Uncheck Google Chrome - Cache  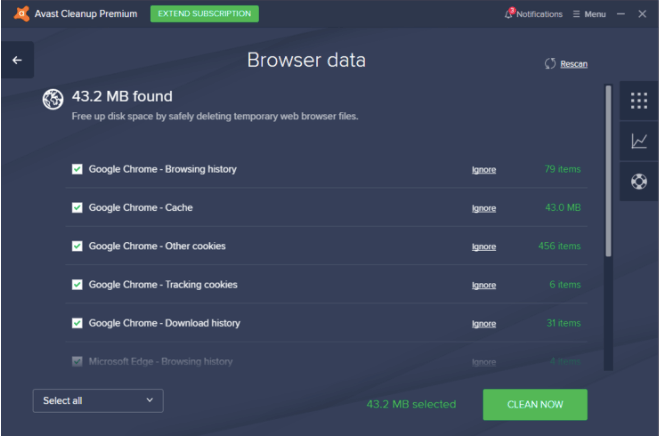tap(77, 208)
